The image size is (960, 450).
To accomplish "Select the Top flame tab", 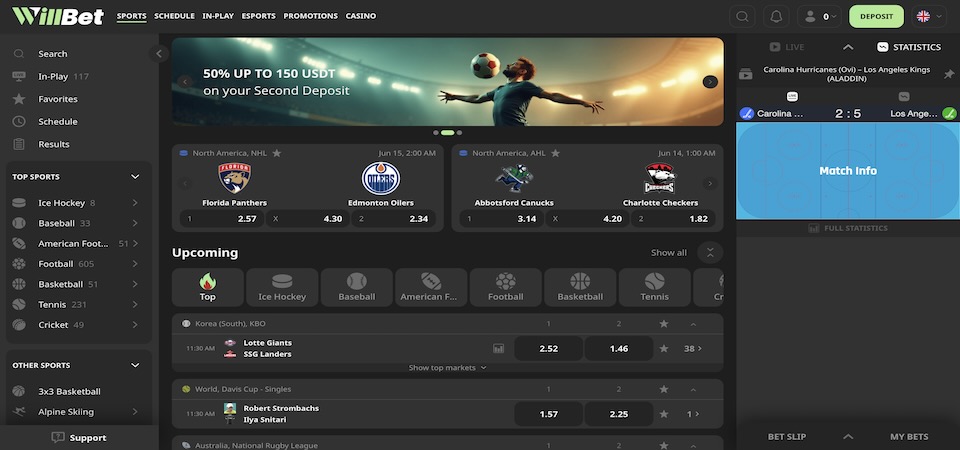I will pos(208,287).
